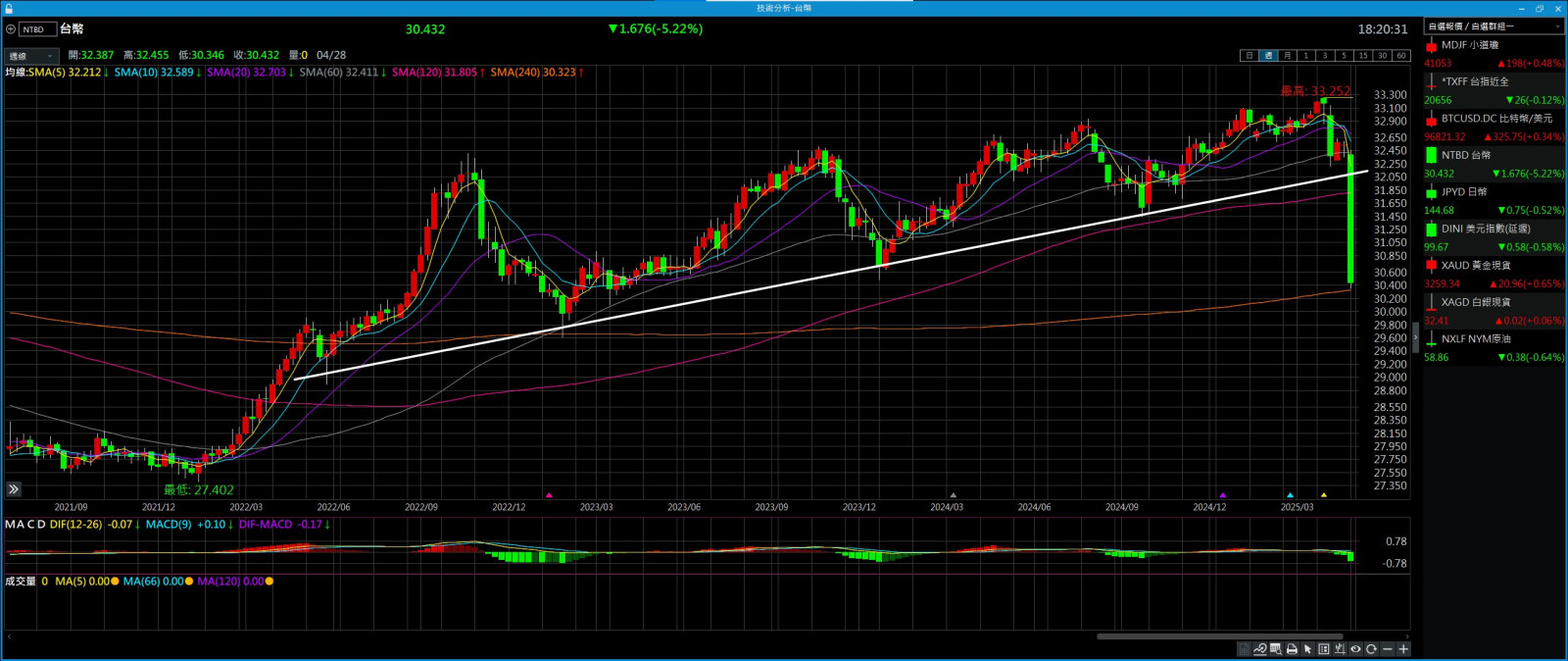
Task: Select NTBD 台幣 row in the watchlist
Action: (1494, 164)
